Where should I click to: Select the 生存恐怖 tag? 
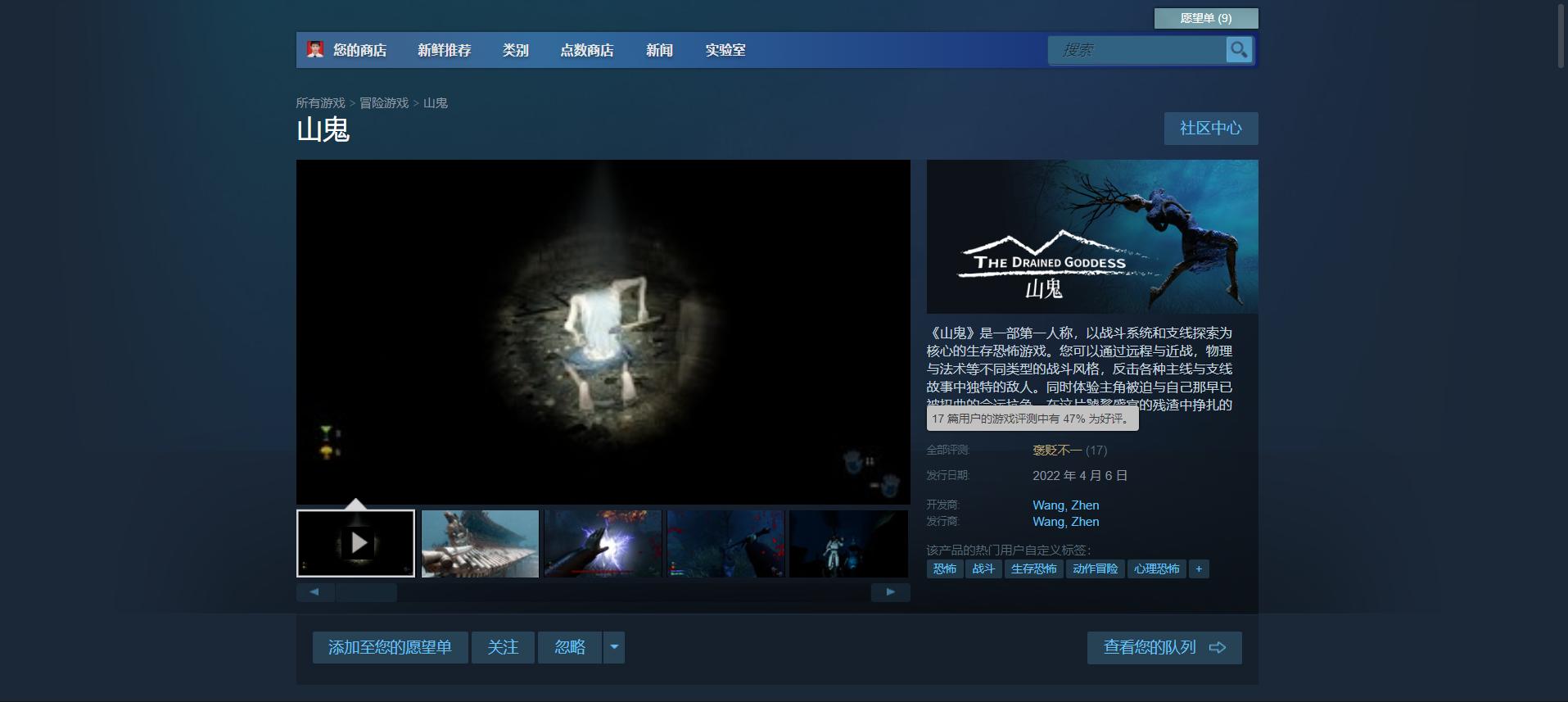click(x=1033, y=568)
